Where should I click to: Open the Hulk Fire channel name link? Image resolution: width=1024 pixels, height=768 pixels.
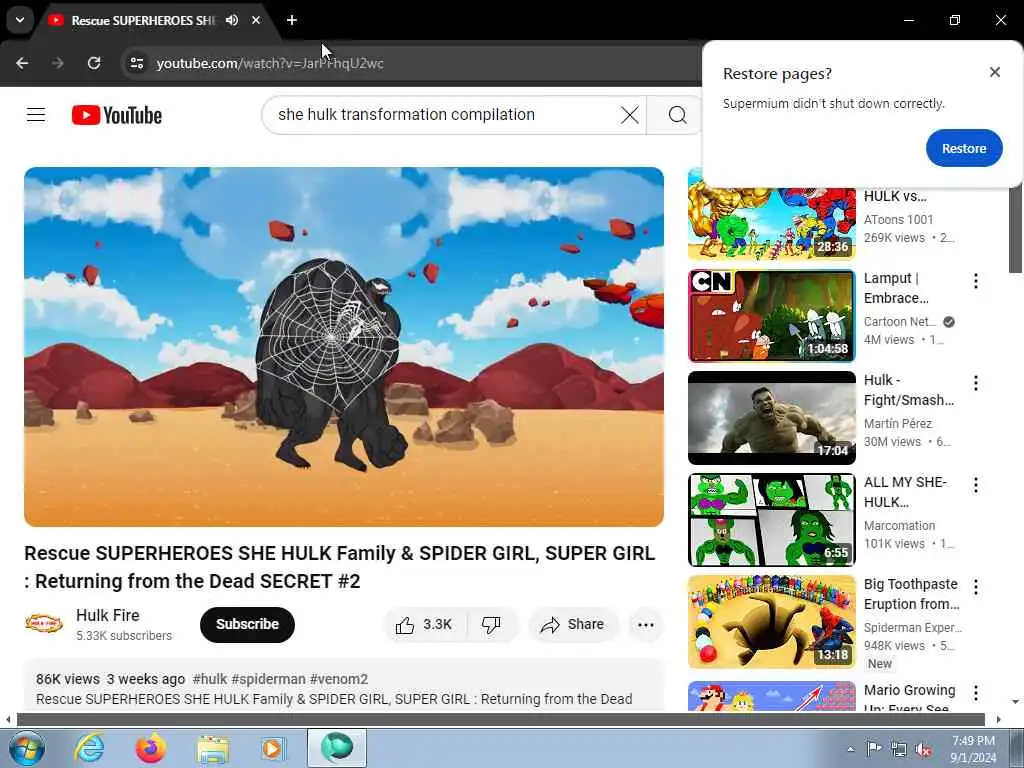click(x=108, y=615)
